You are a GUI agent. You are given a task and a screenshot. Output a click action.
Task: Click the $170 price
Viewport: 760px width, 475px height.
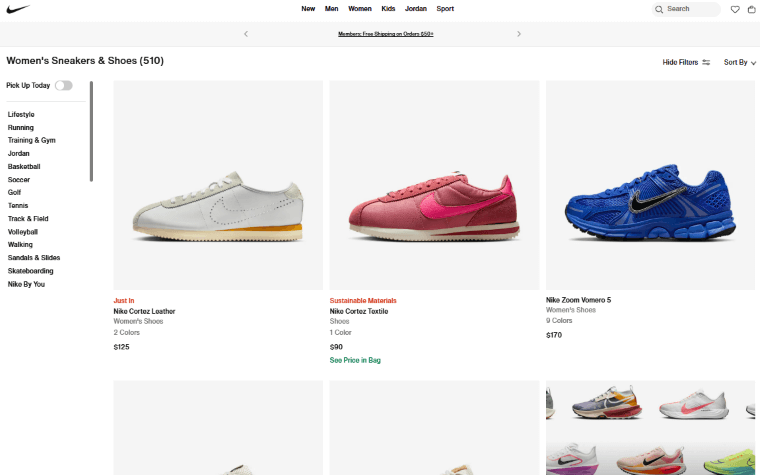click(x=554, y=335)
